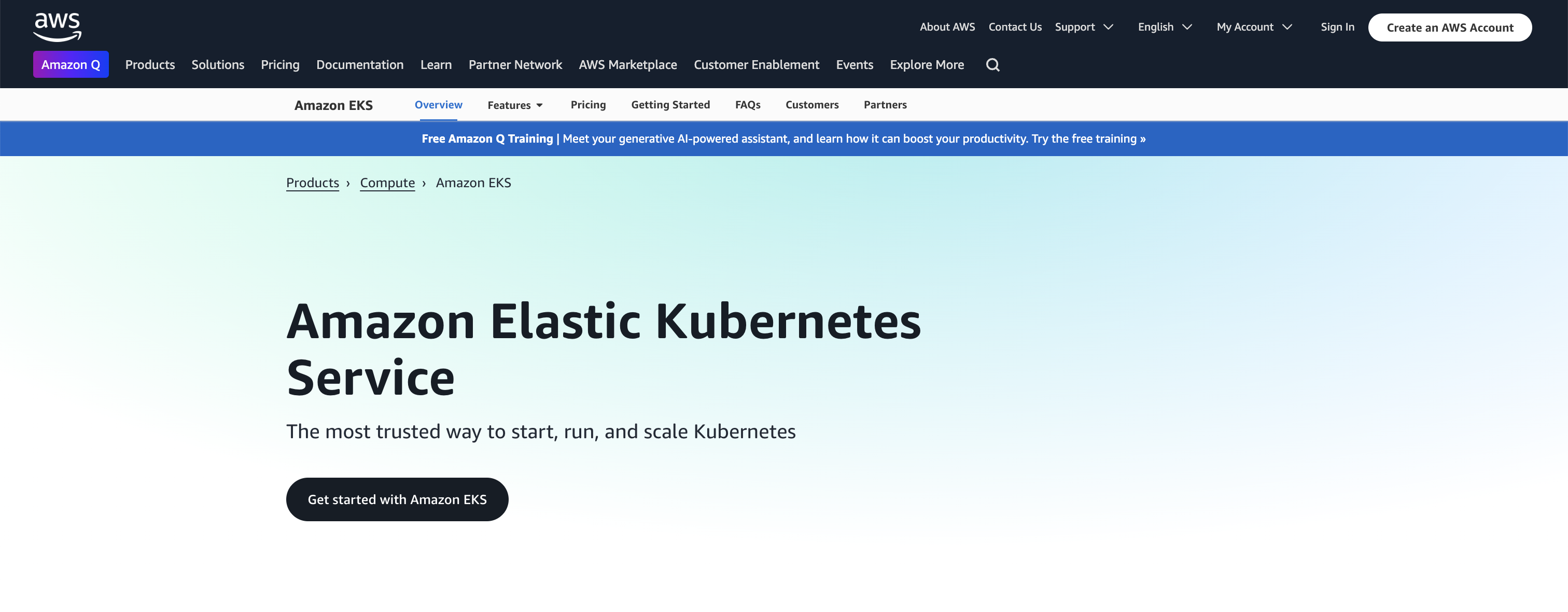This screenshot has height=612, width=1568.
Task: Open the Learn menu
Action: tap(436, 64)
